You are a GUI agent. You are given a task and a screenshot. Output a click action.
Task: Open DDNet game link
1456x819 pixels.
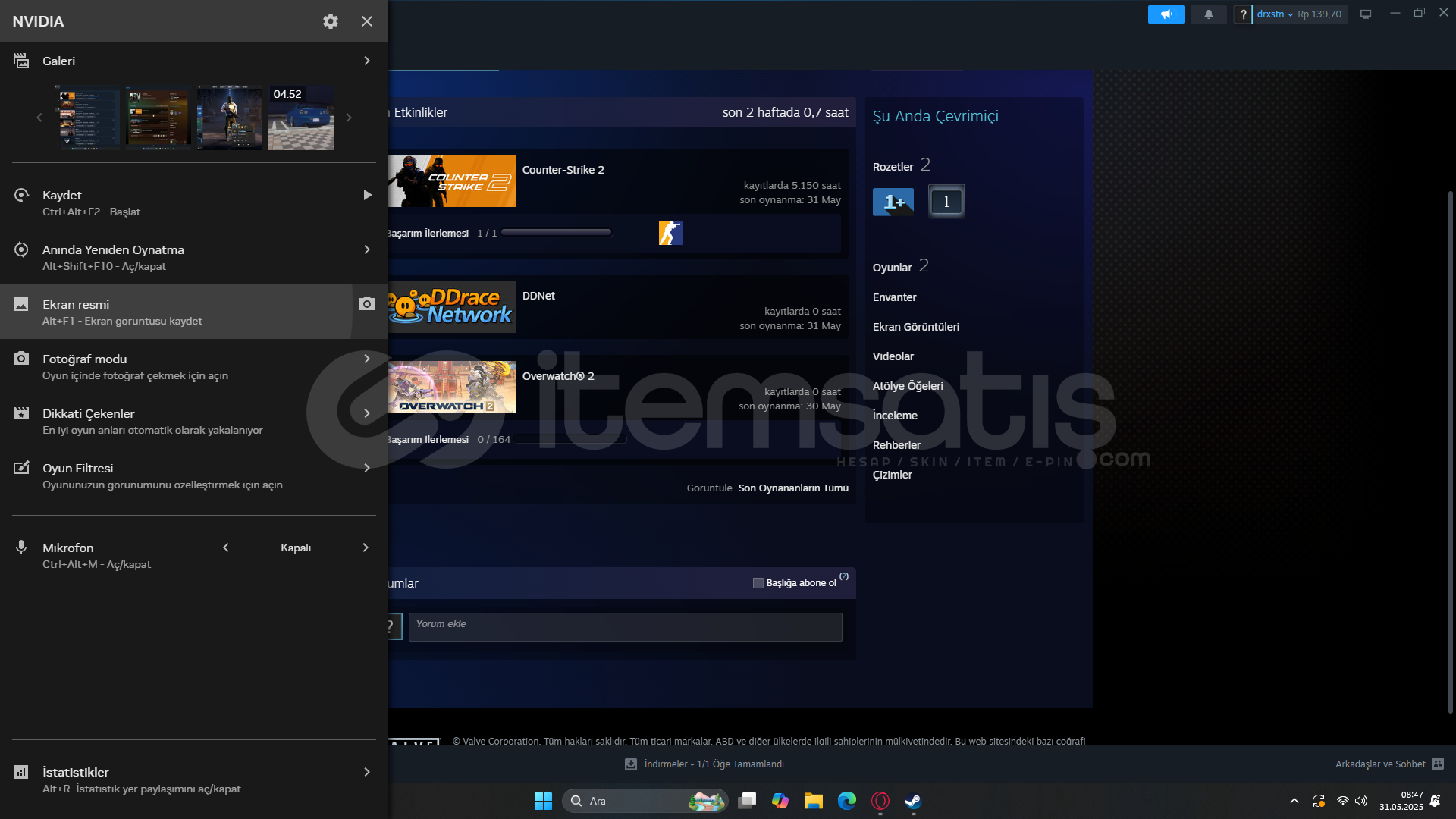[538, 296]
